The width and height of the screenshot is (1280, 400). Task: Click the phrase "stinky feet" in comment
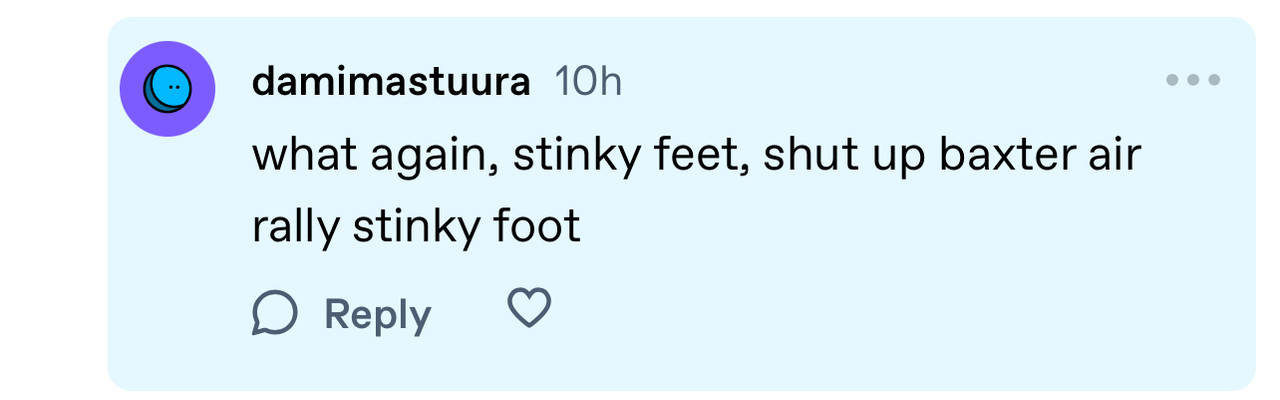[631, 157]
